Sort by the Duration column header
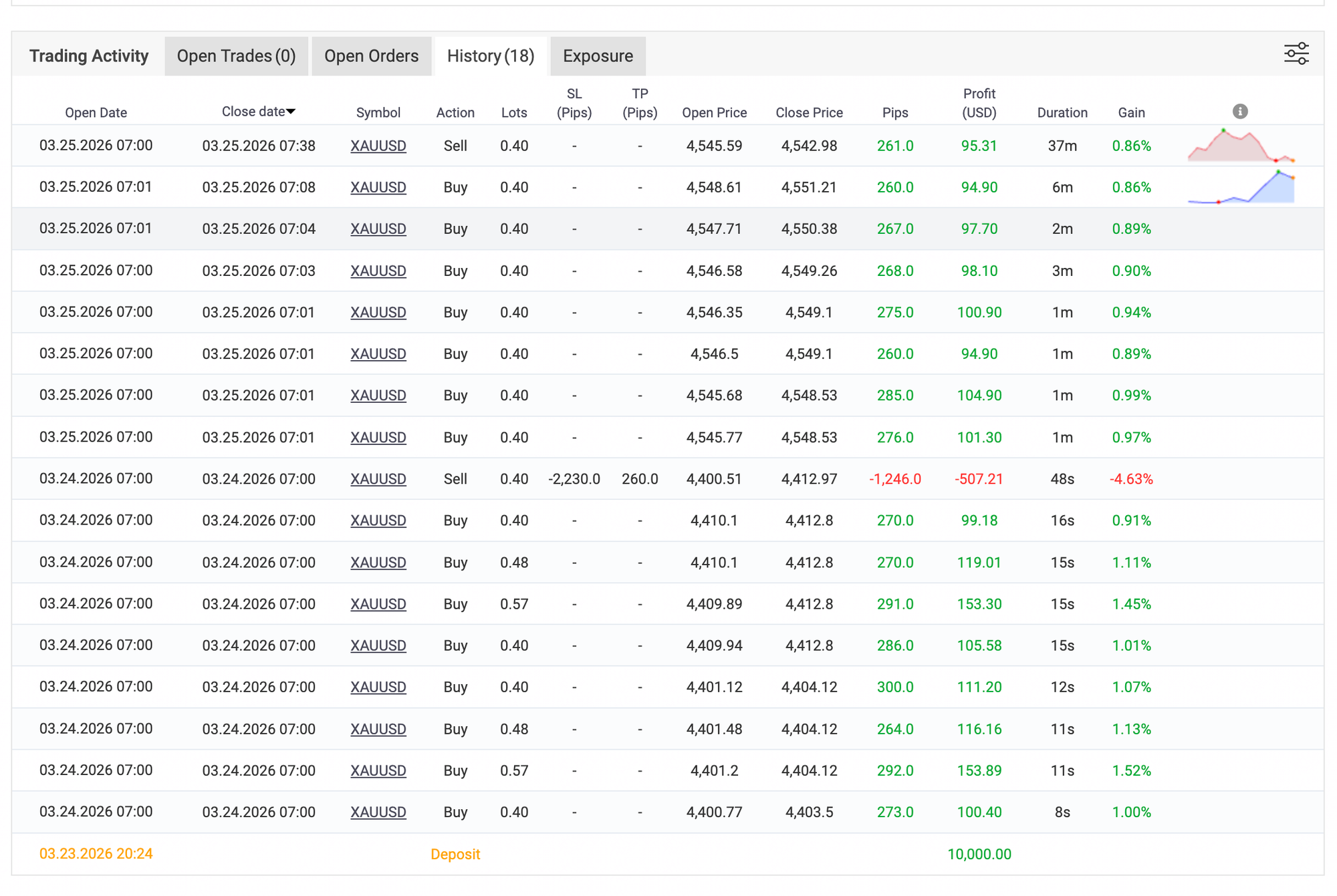Screen dimensions: 1337x896 (1062, 112)
